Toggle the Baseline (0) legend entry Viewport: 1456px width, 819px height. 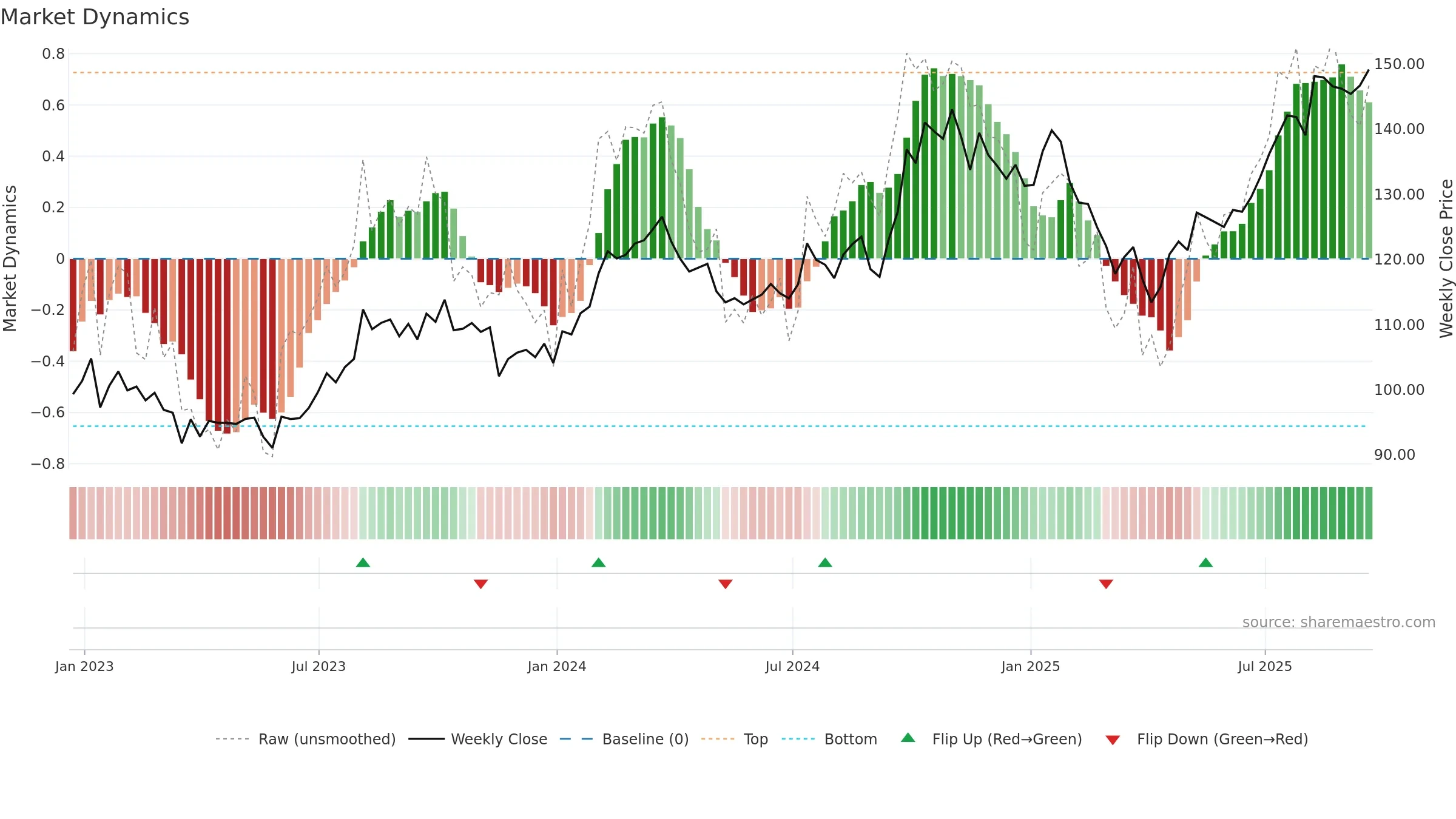point(624,739)
